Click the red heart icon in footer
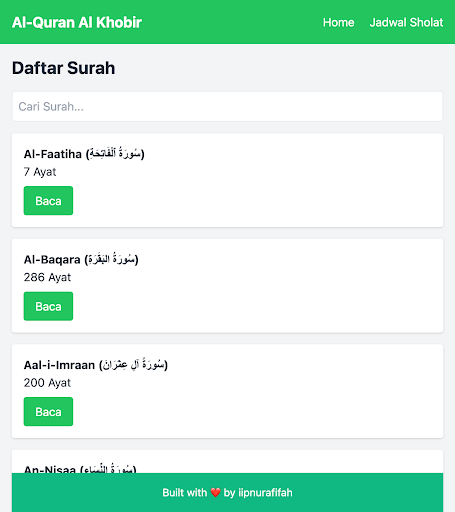This screenshot has width=455, height=512. [x=215, y=492]
